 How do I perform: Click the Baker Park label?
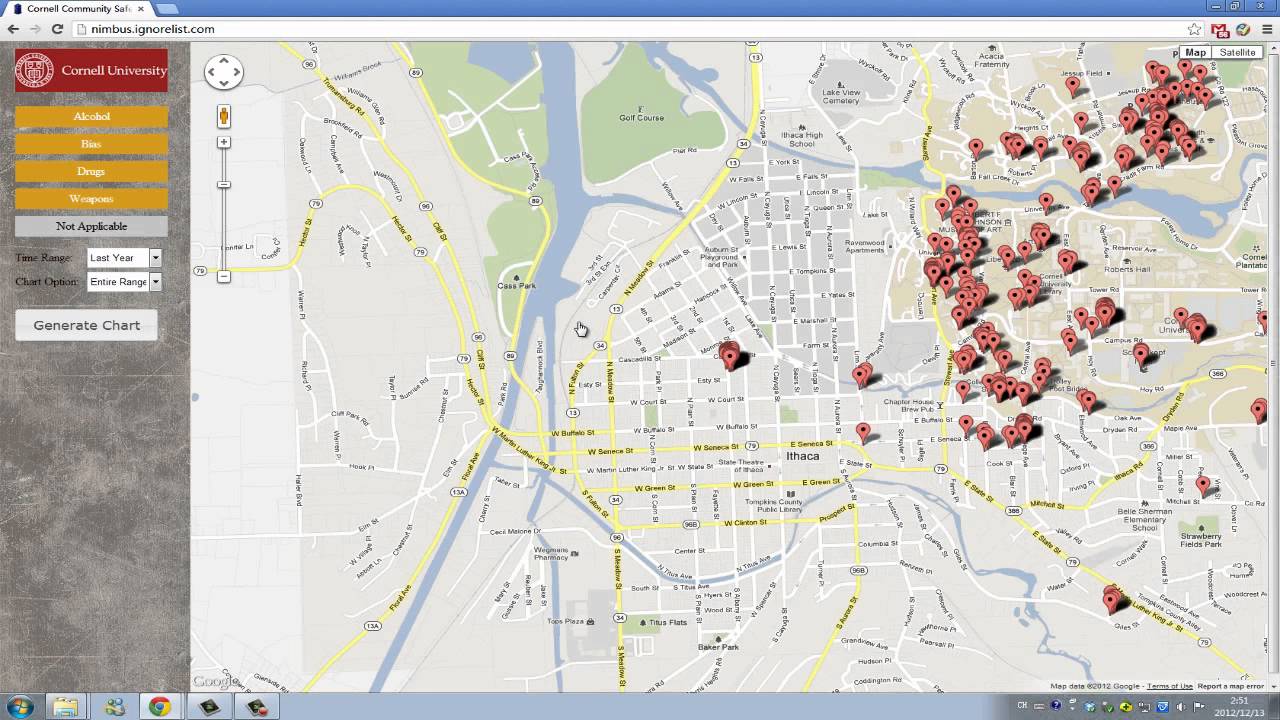click(718, 647)
